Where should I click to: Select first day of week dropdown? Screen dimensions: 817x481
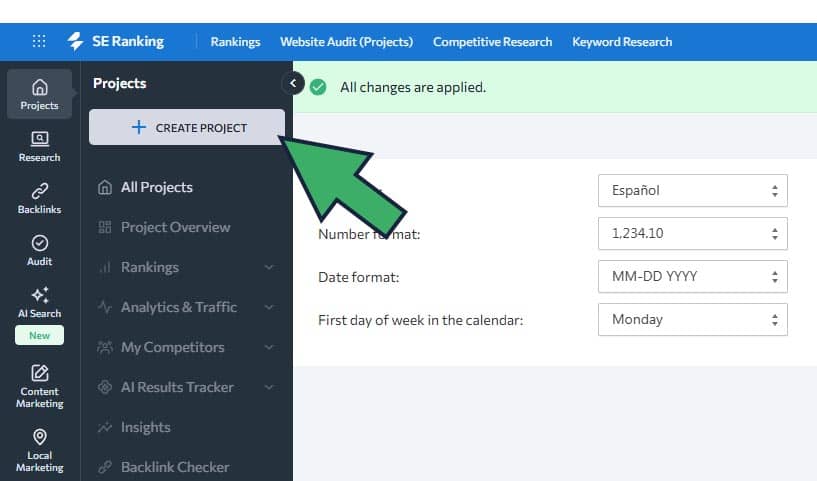tap(692, 320)
